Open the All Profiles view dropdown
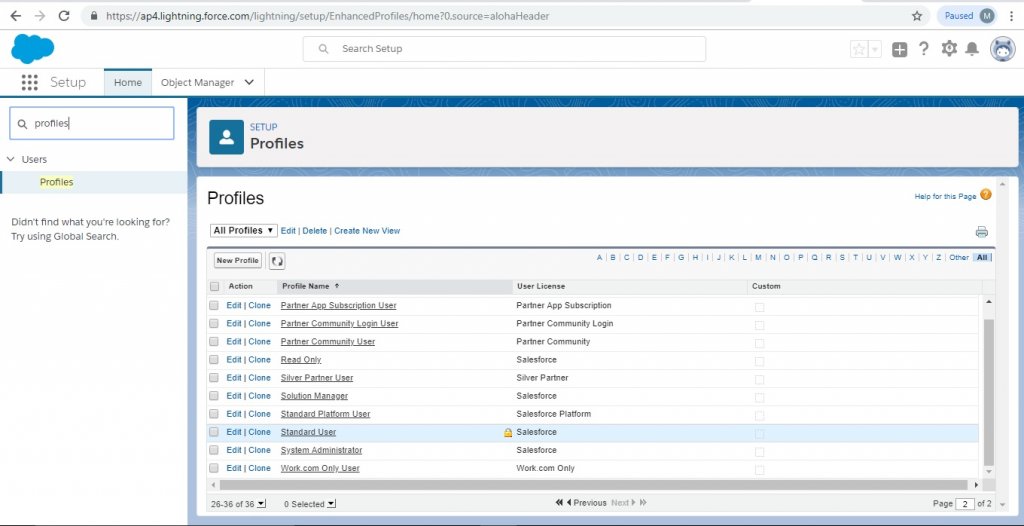 pos(244,231)
